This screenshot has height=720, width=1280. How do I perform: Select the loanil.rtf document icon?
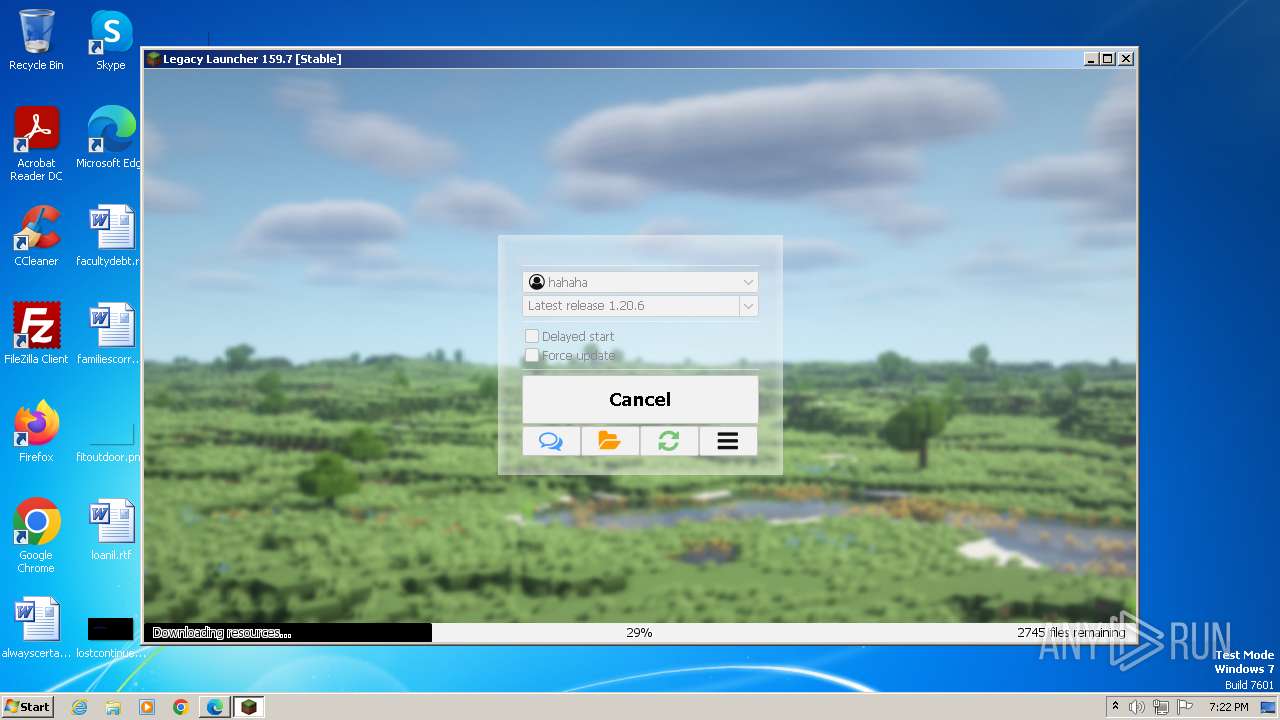111,530
